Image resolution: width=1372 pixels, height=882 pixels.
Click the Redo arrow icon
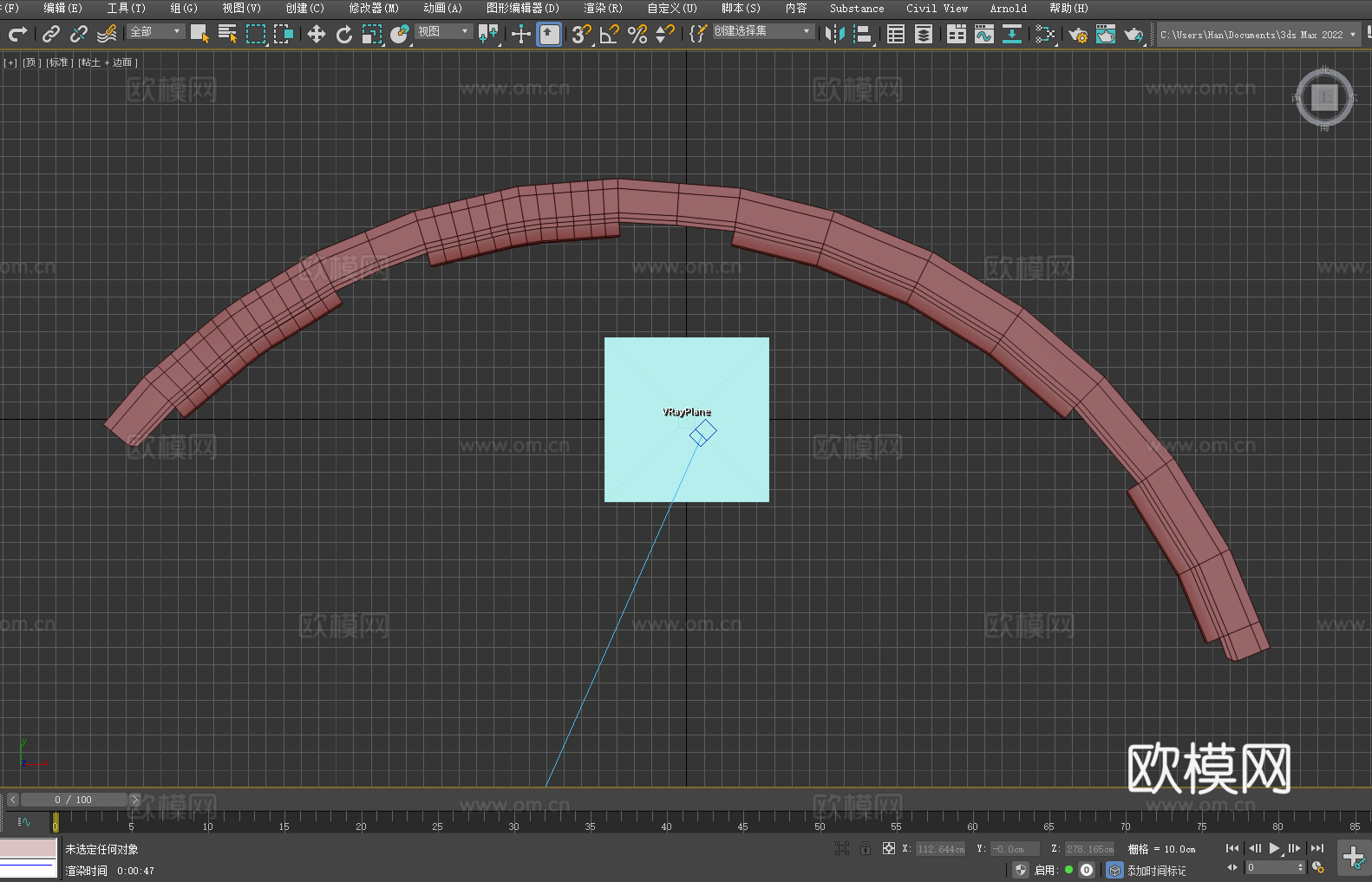coord(17,34)
